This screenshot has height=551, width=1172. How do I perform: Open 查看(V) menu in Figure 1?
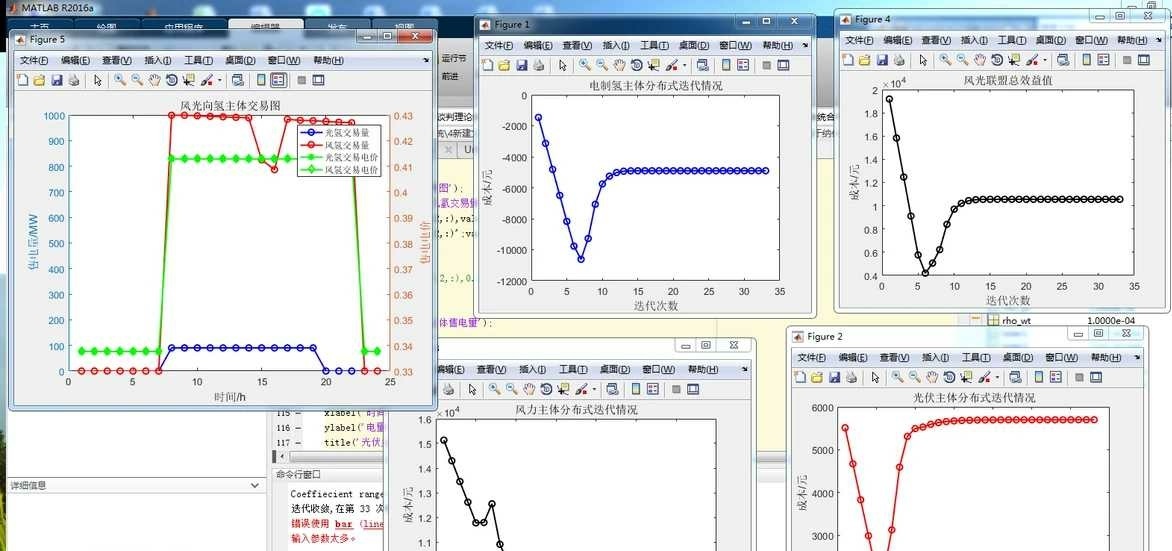[x=577, y=46]
